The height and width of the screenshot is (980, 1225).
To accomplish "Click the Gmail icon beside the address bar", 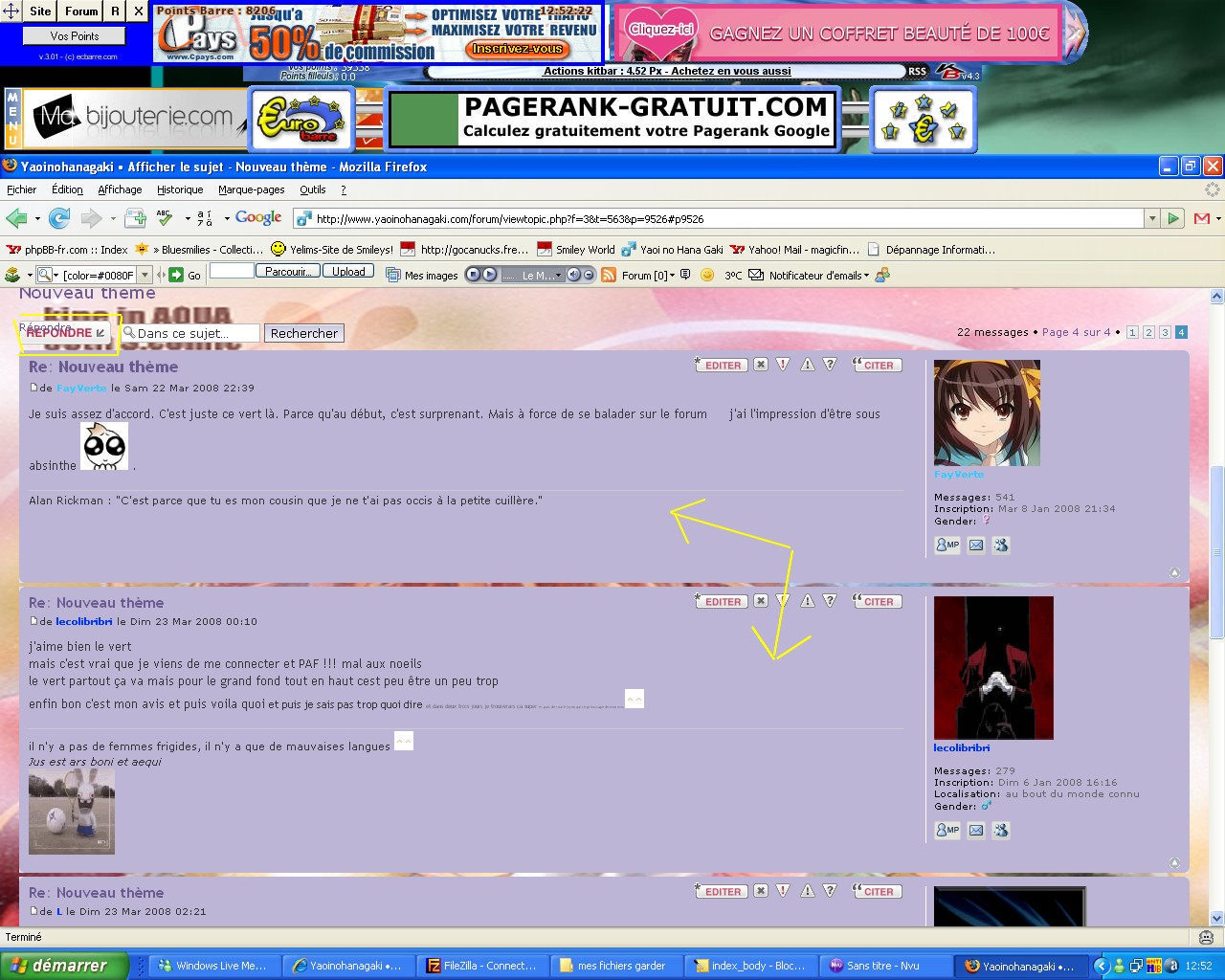I will 1202,218.
